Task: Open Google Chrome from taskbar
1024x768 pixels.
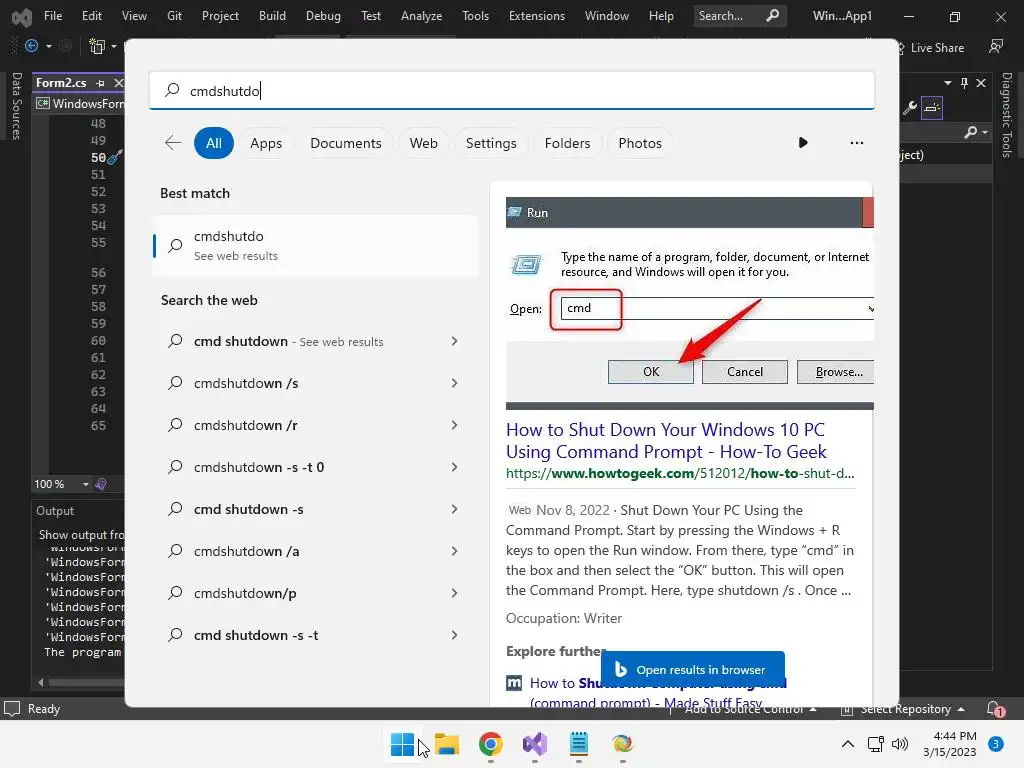Action: [490, 744]
